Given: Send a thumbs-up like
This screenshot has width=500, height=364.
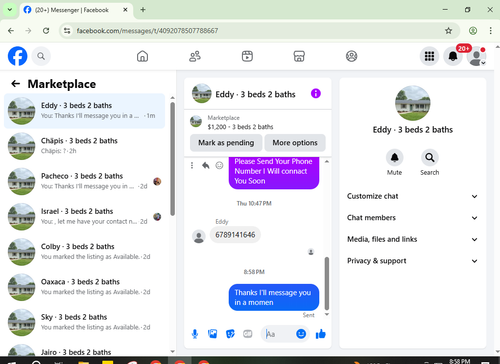Looking at the screenshot, I should [x=321, y=334].
